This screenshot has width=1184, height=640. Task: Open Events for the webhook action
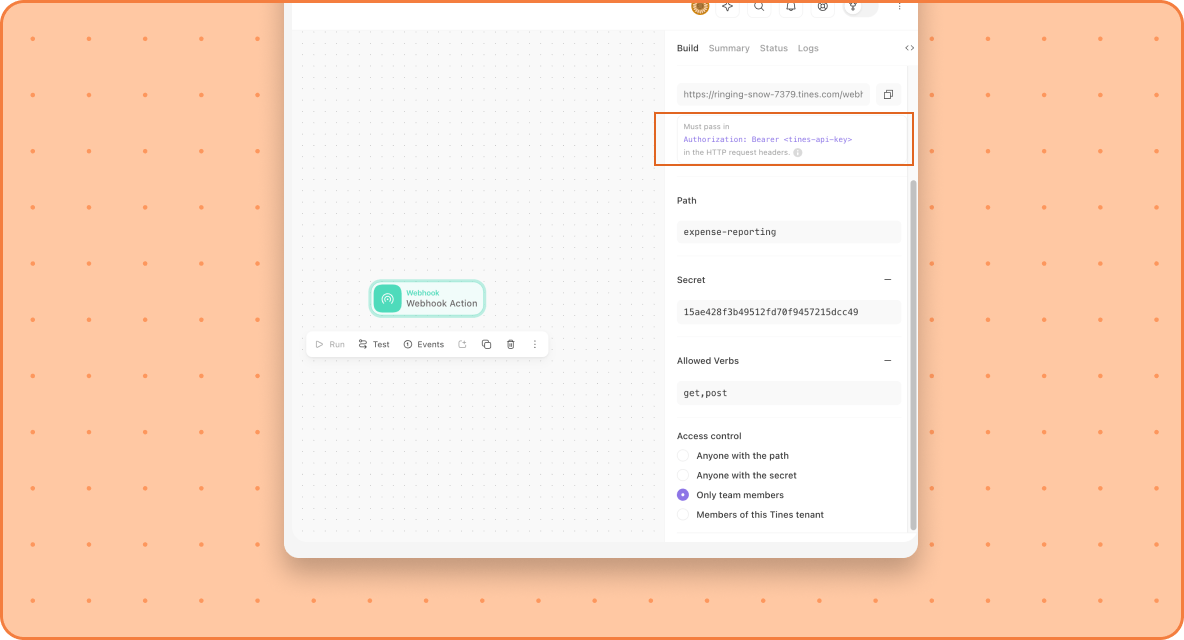(x=424, y=344)
